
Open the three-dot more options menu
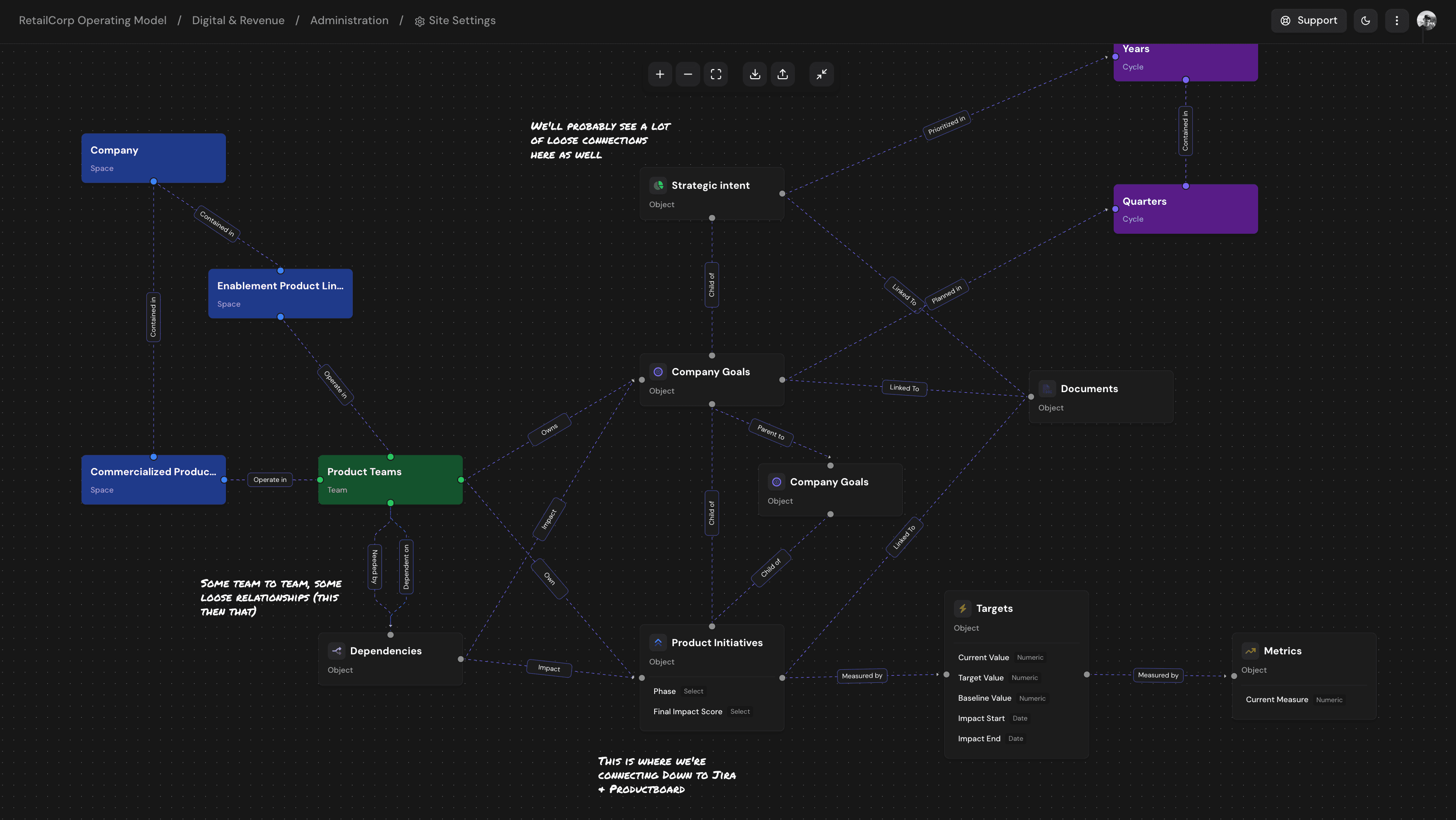coord(1396,21)
